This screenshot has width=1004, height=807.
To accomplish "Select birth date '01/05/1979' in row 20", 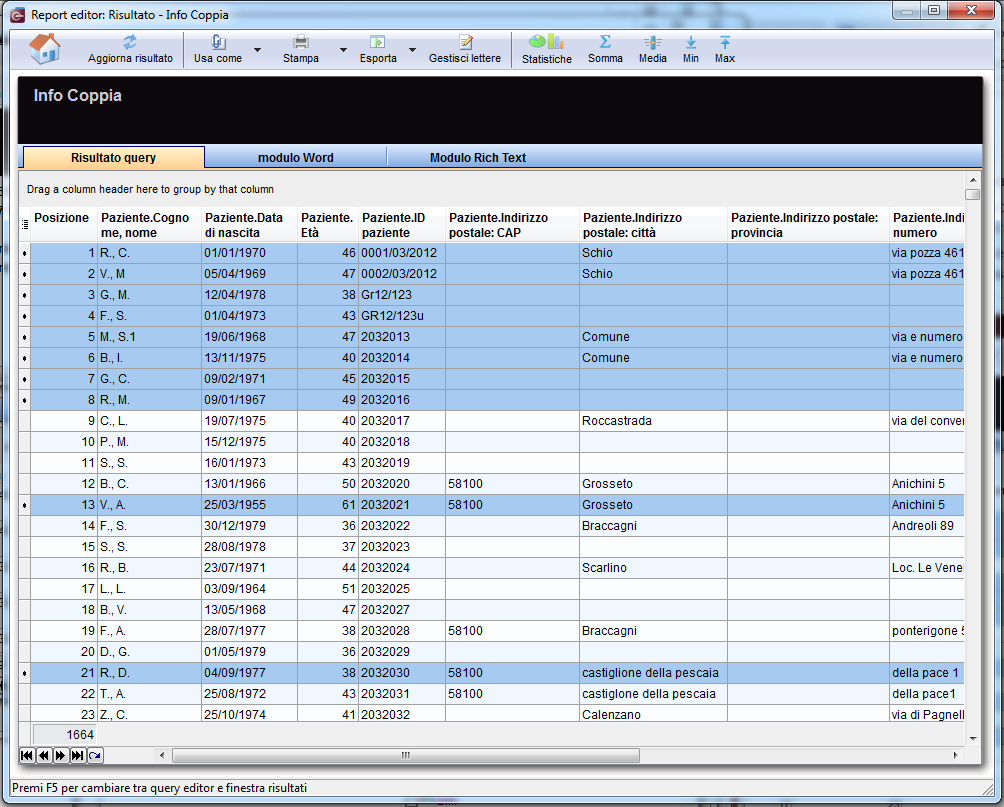I will point(250,652).
